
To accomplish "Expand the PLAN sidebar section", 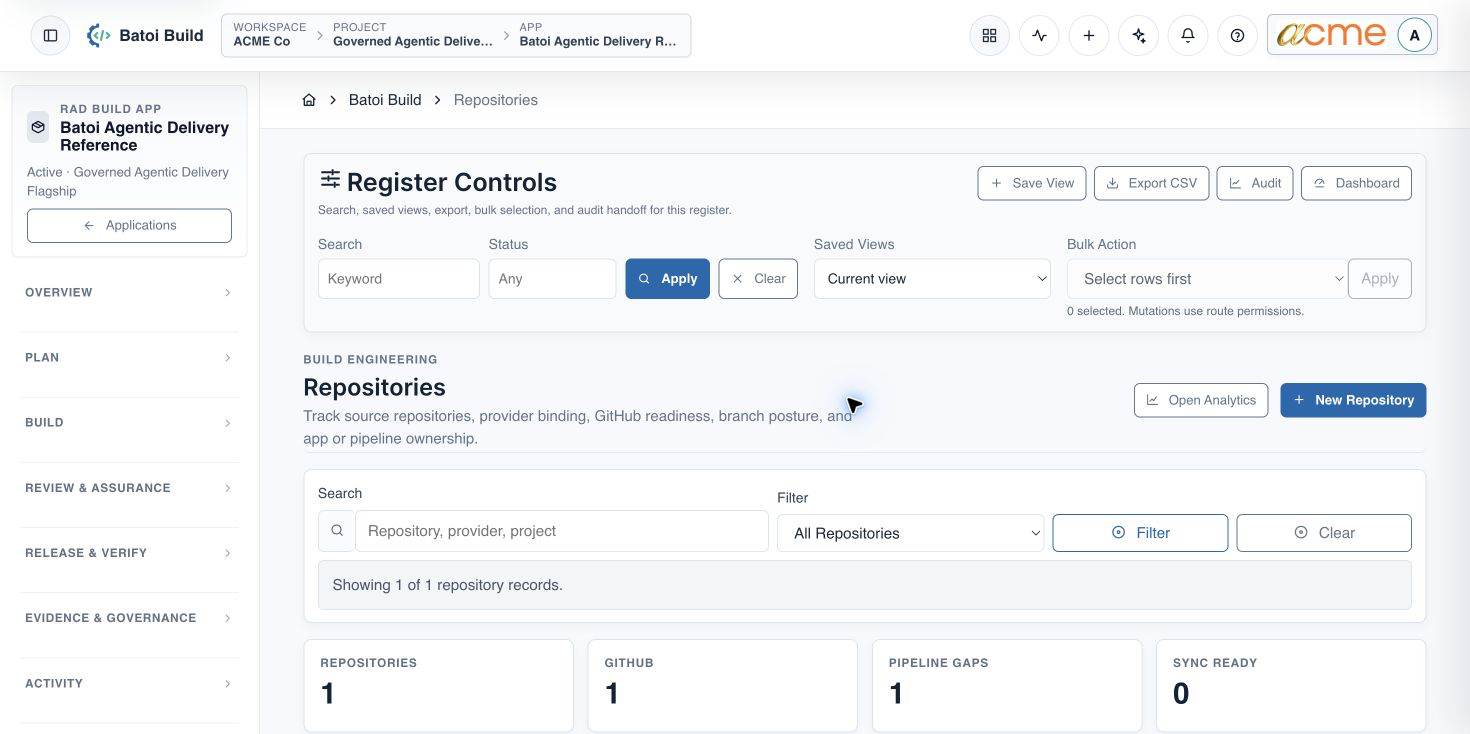I will [x=129, y=358].
